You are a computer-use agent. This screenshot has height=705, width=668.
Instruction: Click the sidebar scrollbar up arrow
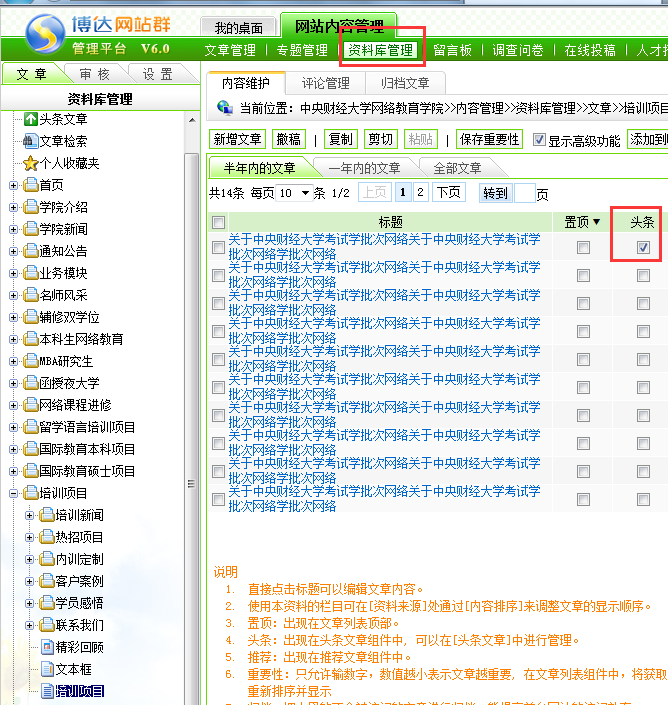point(192,120)
